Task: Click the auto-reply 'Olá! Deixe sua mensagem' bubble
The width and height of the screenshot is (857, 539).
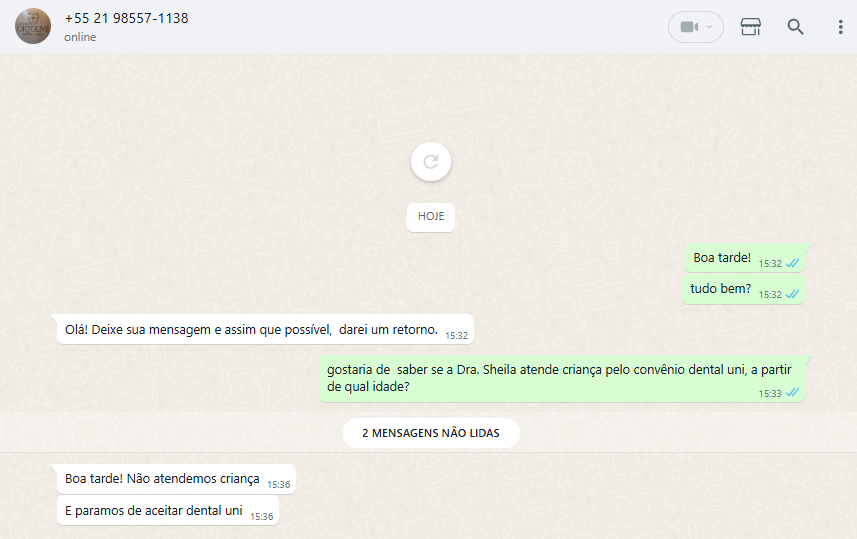Action: pos(265,330)
